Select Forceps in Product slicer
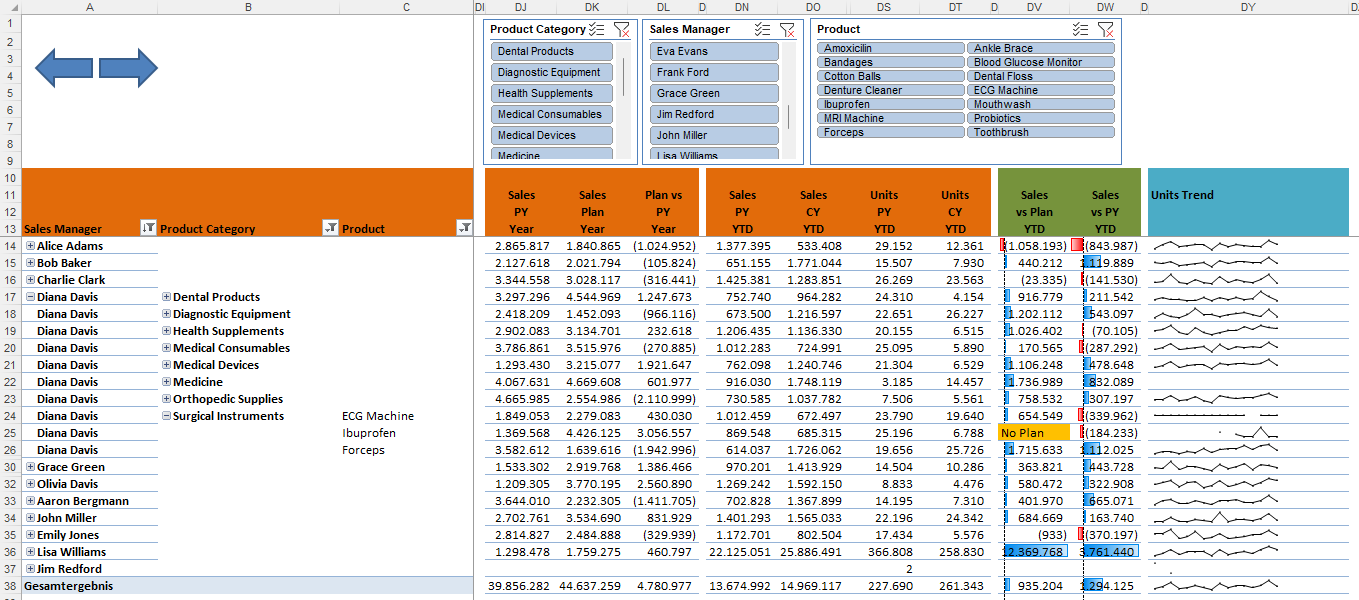The width and height of the screenshot is (1359, 600). [x=890, y=132]
